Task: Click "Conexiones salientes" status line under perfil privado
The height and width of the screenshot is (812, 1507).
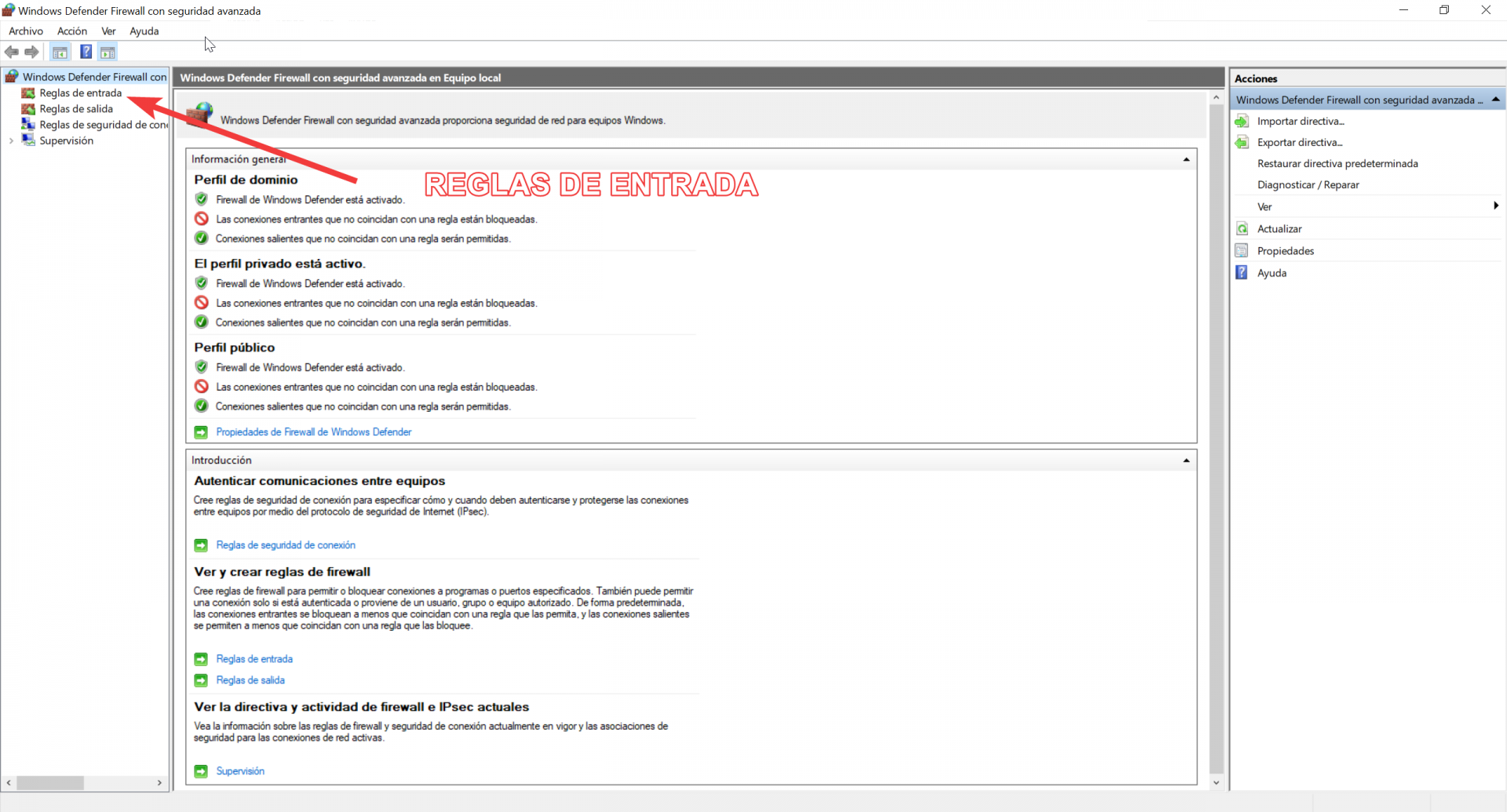Action: tap(363, 322)
